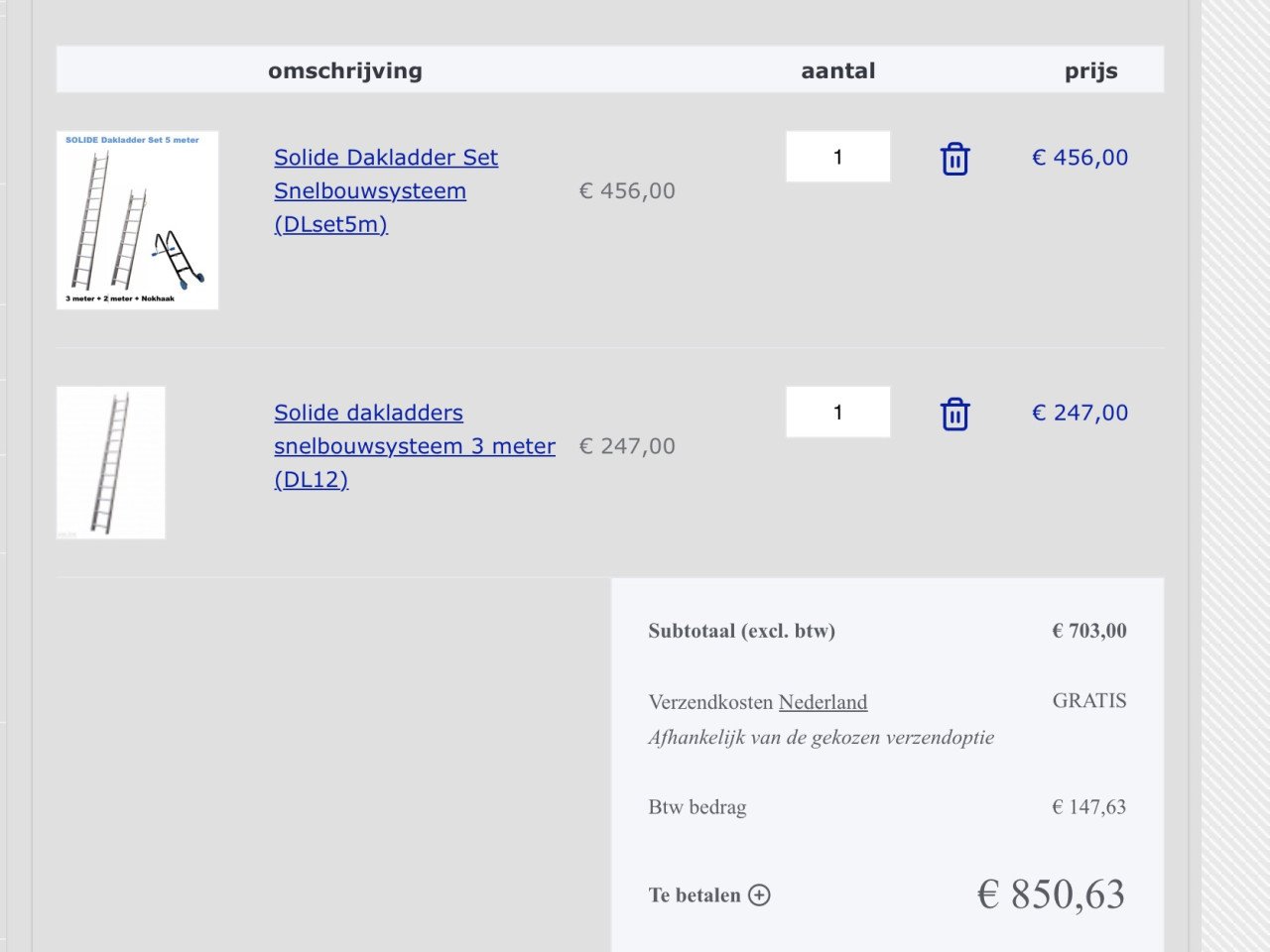This screenshot has height=952, width=1270.
Task: Open the Solide Dakladder Set Snelbouwsysteem link
Action: 386,190
